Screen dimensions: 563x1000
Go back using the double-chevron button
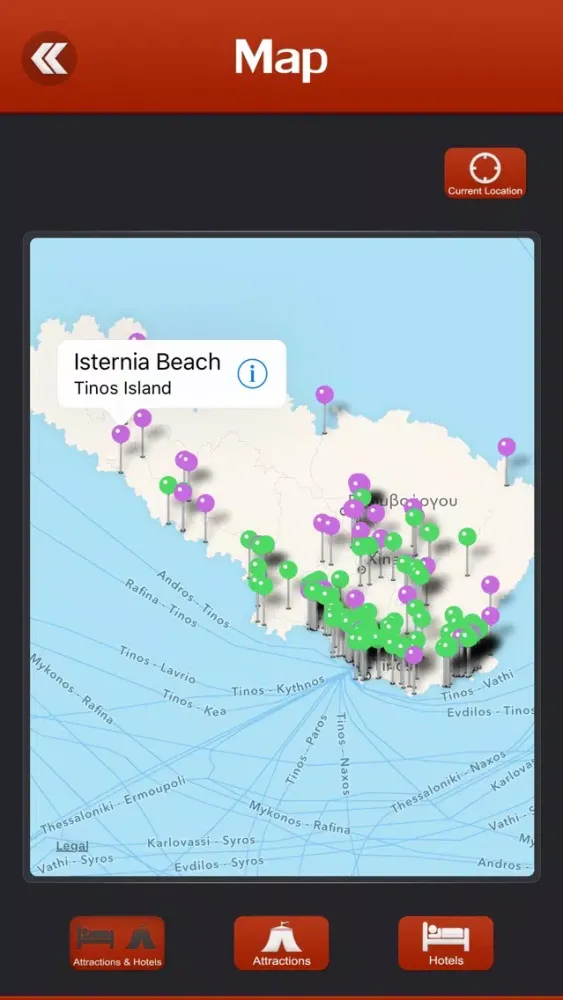[x=49, y=59]
